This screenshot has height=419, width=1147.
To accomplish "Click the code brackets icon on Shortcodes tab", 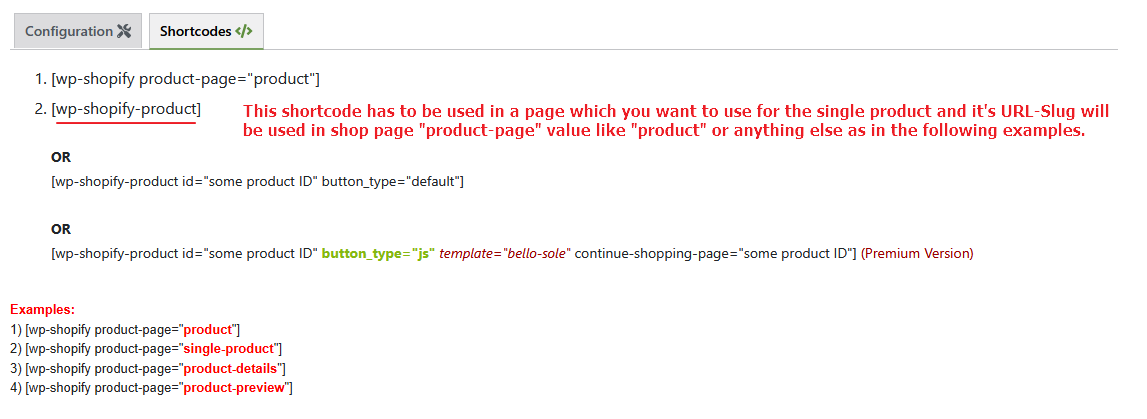I will pyautogui.click(x=244, y=31).
